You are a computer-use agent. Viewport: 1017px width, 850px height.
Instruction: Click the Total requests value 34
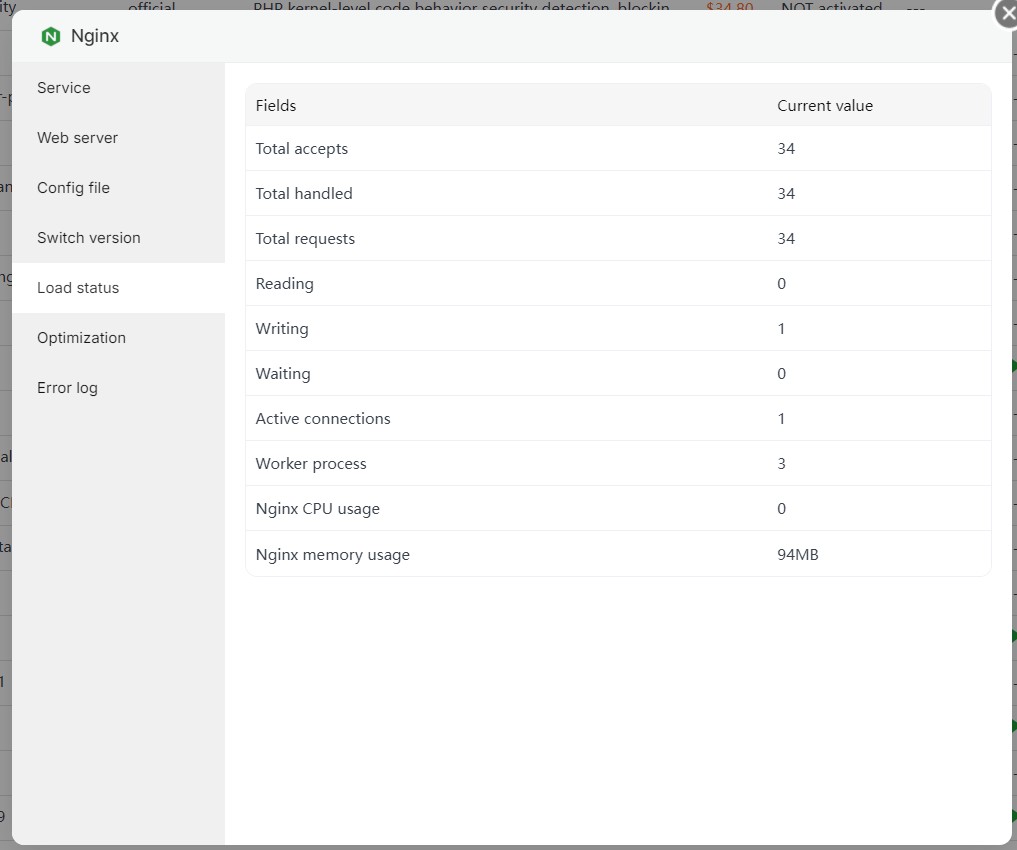coord(786,239)
